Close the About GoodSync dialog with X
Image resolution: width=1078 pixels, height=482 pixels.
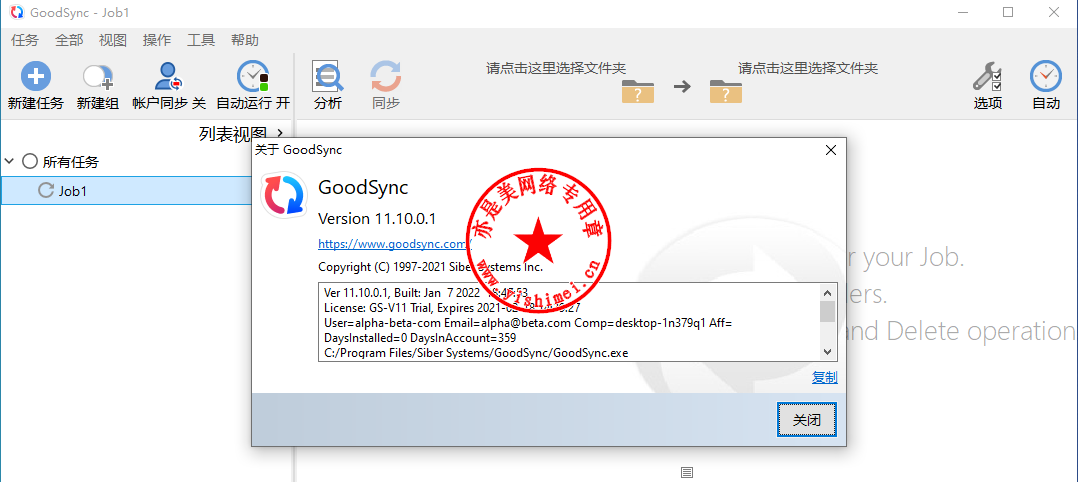[x=830, y=150]
